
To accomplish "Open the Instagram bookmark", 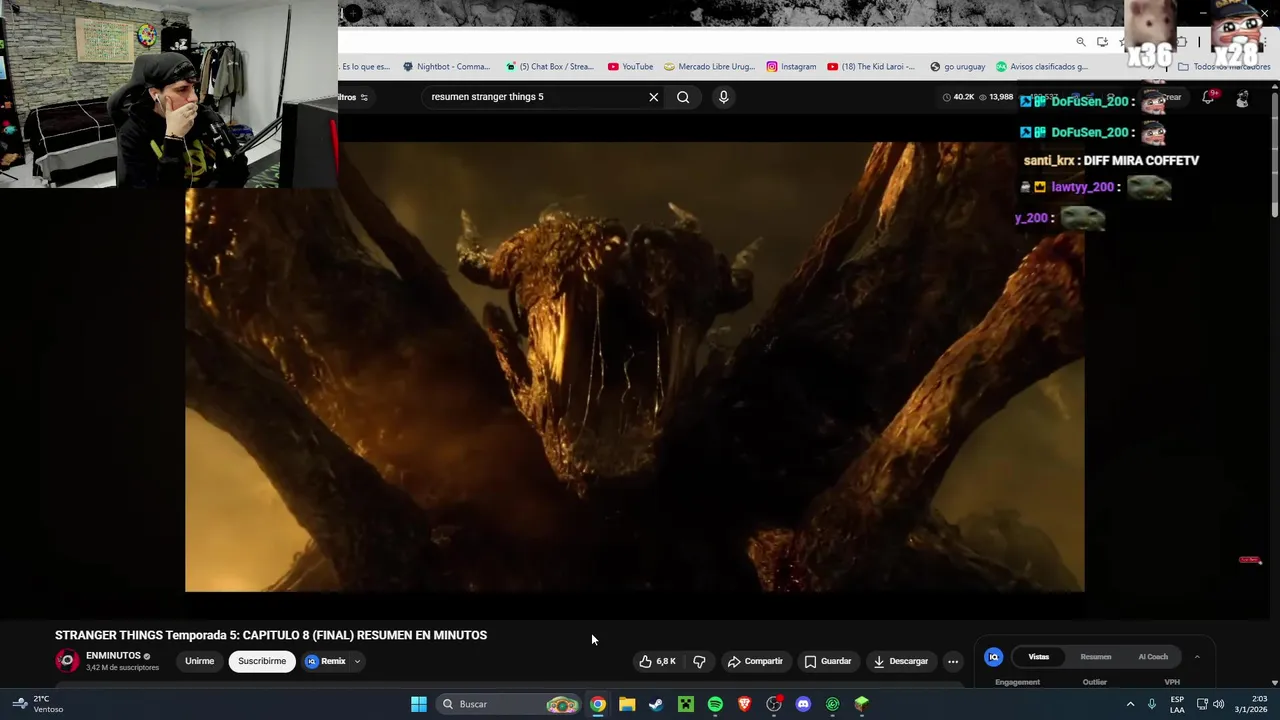I will coord(791,67).
